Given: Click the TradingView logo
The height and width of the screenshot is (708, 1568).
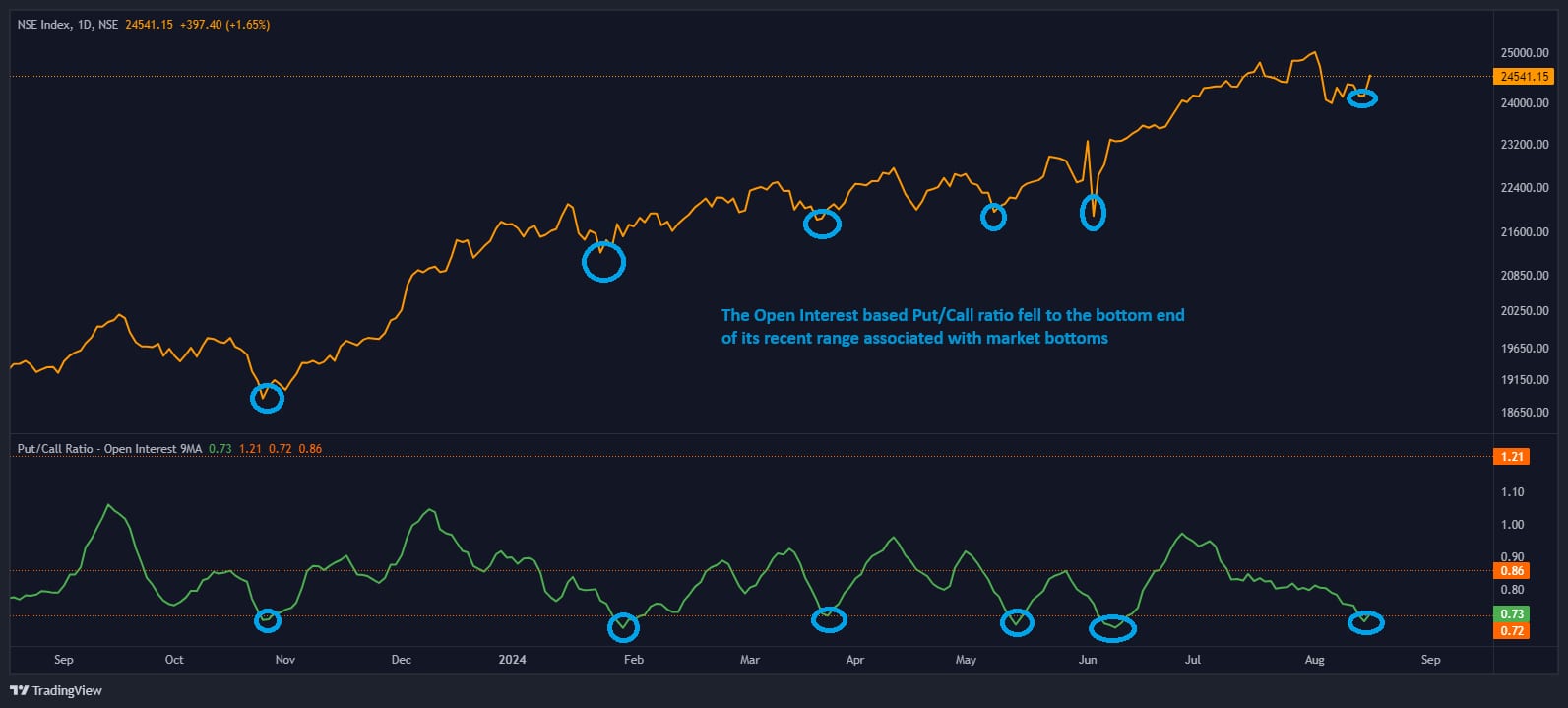Looking at the screenshot, I should (x=55, y=690).
